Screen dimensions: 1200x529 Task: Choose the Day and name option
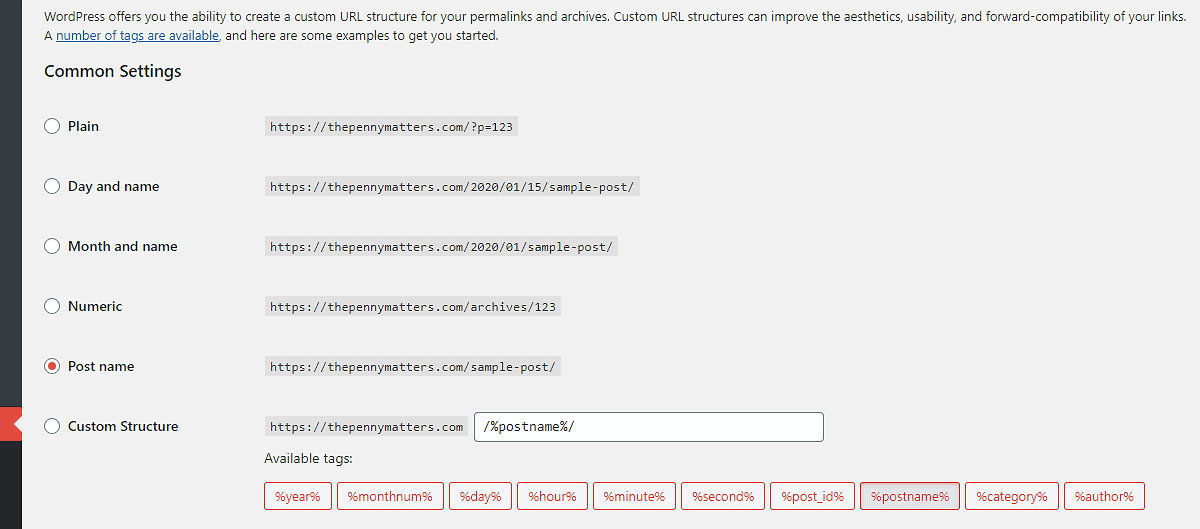tap(52, 186)
